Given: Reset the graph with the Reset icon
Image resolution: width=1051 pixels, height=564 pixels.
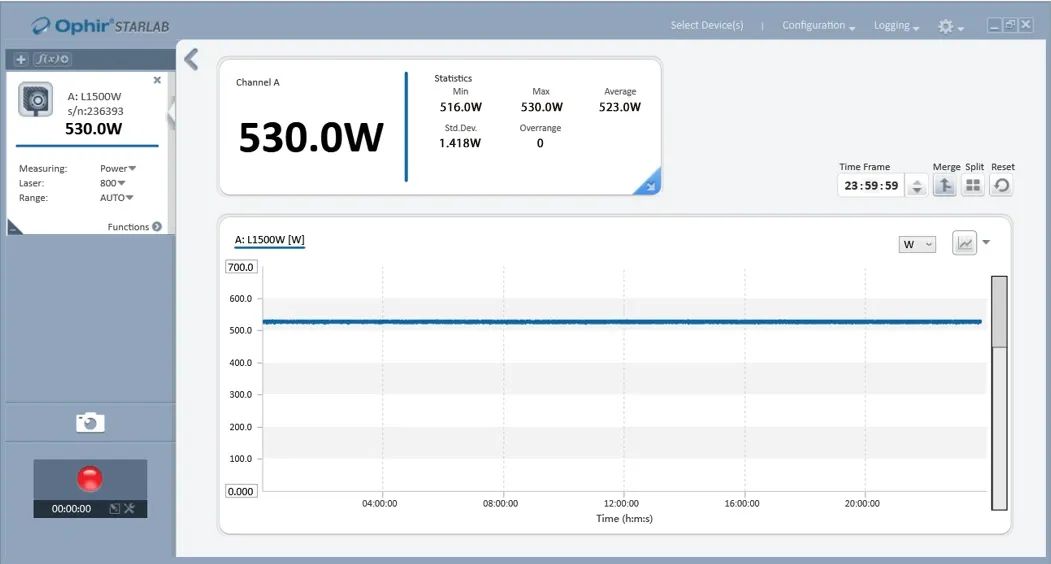Looking at the screenshot, I should pos(1001,186).
